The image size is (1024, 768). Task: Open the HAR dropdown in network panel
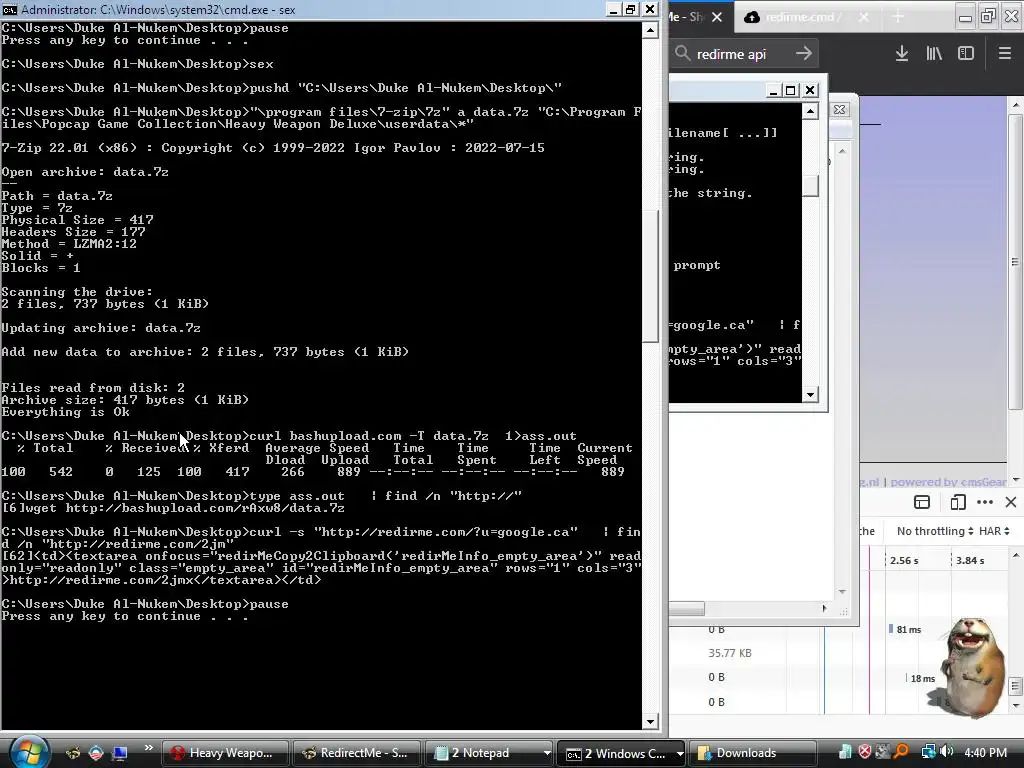[994, 531]
